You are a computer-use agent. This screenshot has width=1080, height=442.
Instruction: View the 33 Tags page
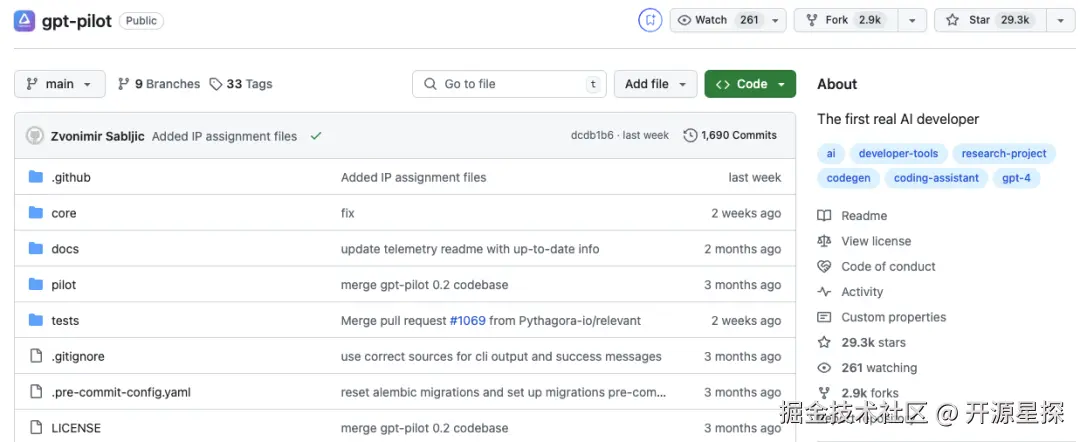pos(241,84)
